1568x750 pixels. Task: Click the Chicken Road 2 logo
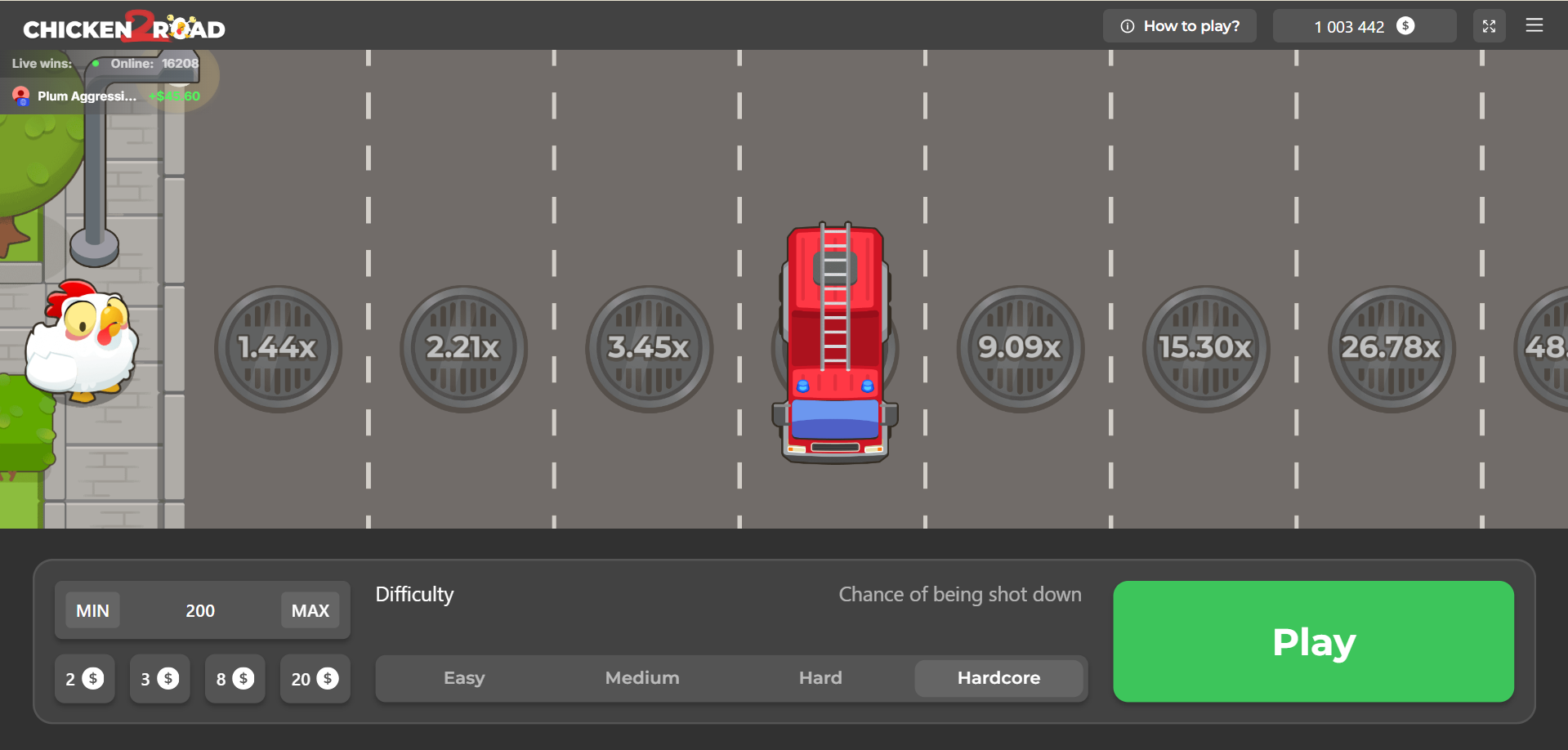click(124, 27)
